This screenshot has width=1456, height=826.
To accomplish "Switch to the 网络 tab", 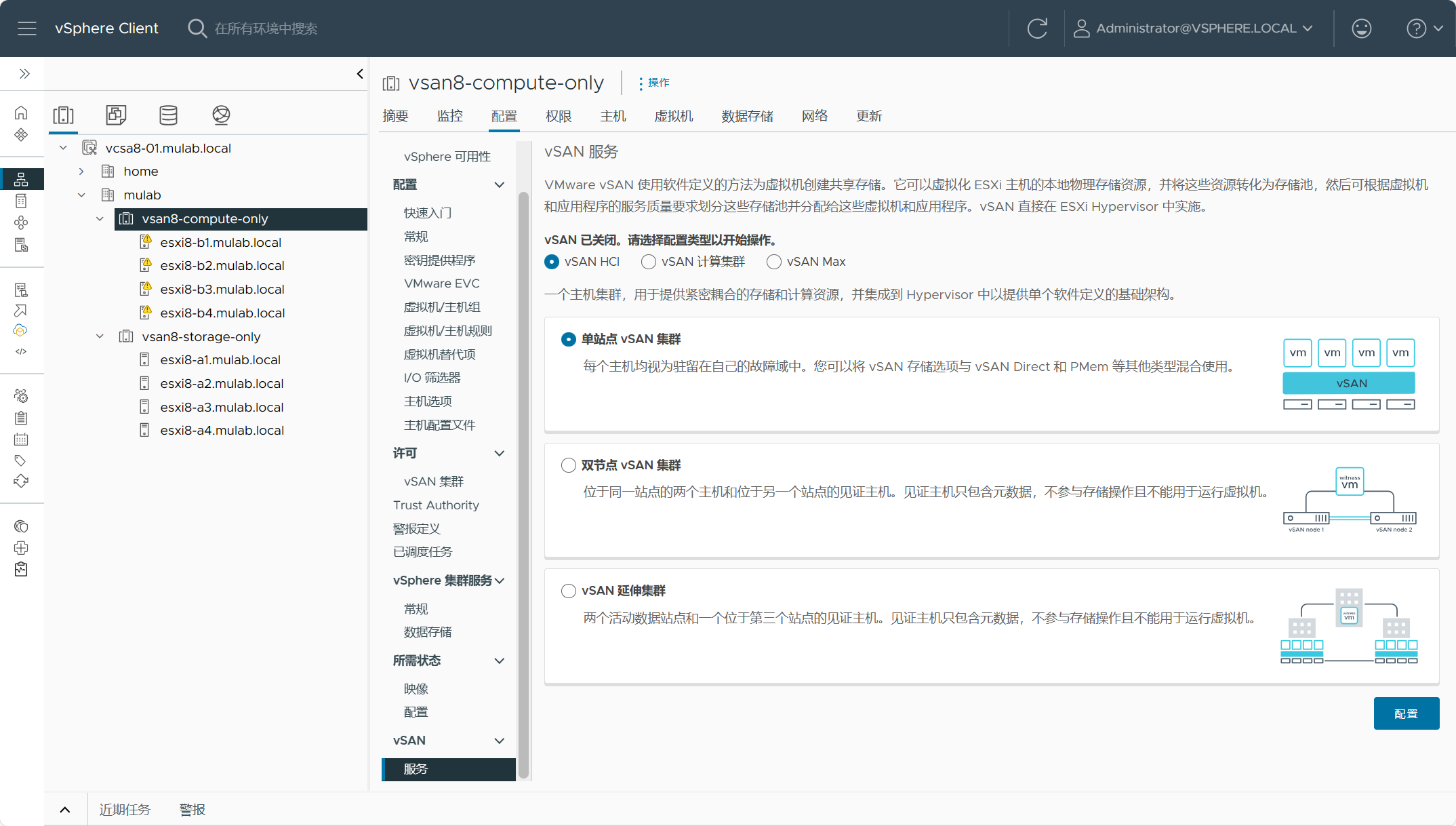I will point(815,116).
